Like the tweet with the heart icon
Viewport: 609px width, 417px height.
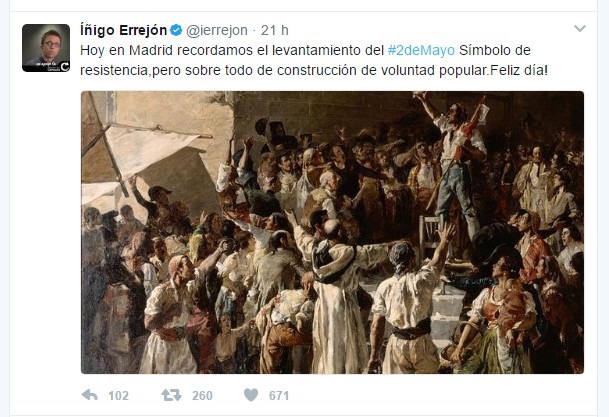251,395
